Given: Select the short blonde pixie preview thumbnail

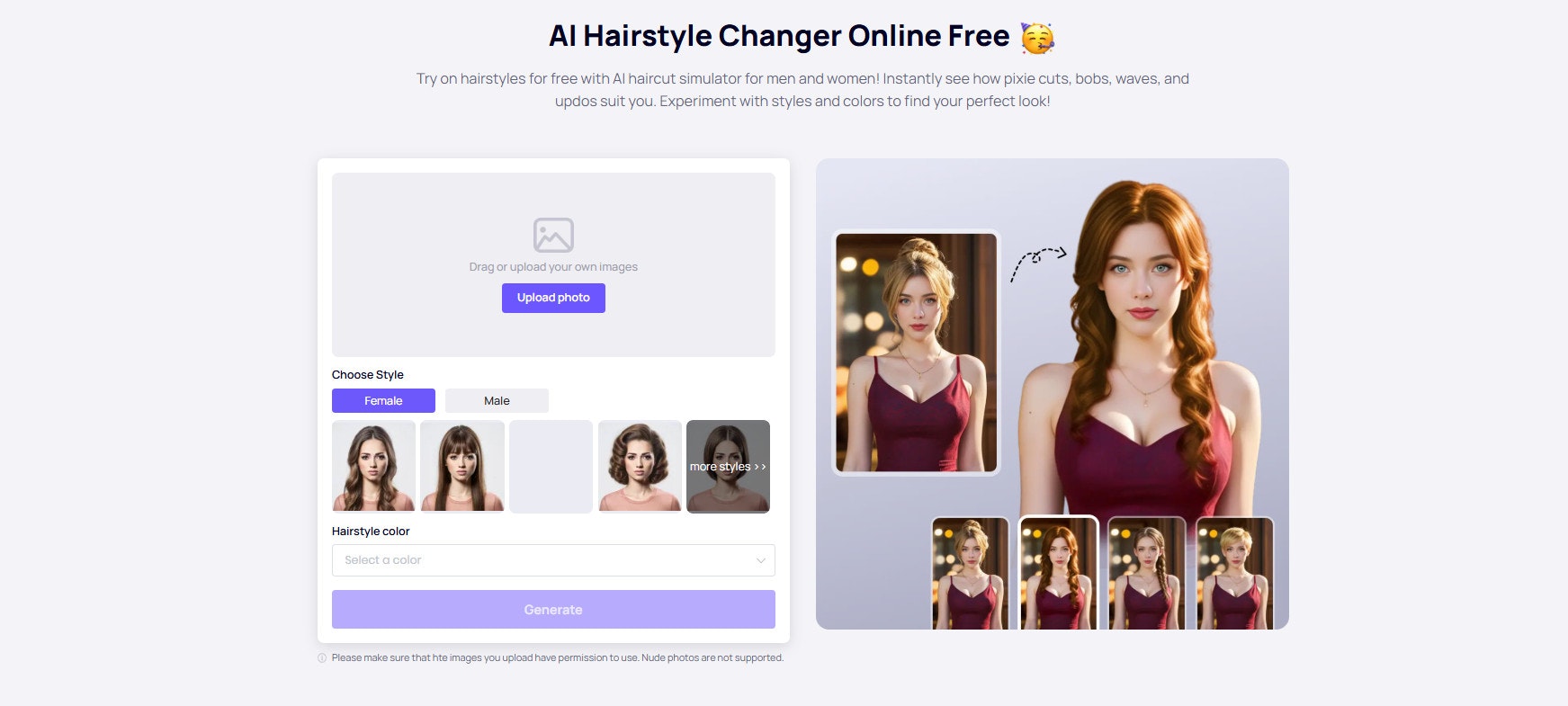Looking at the screenshot, I should click(1234, 573).
